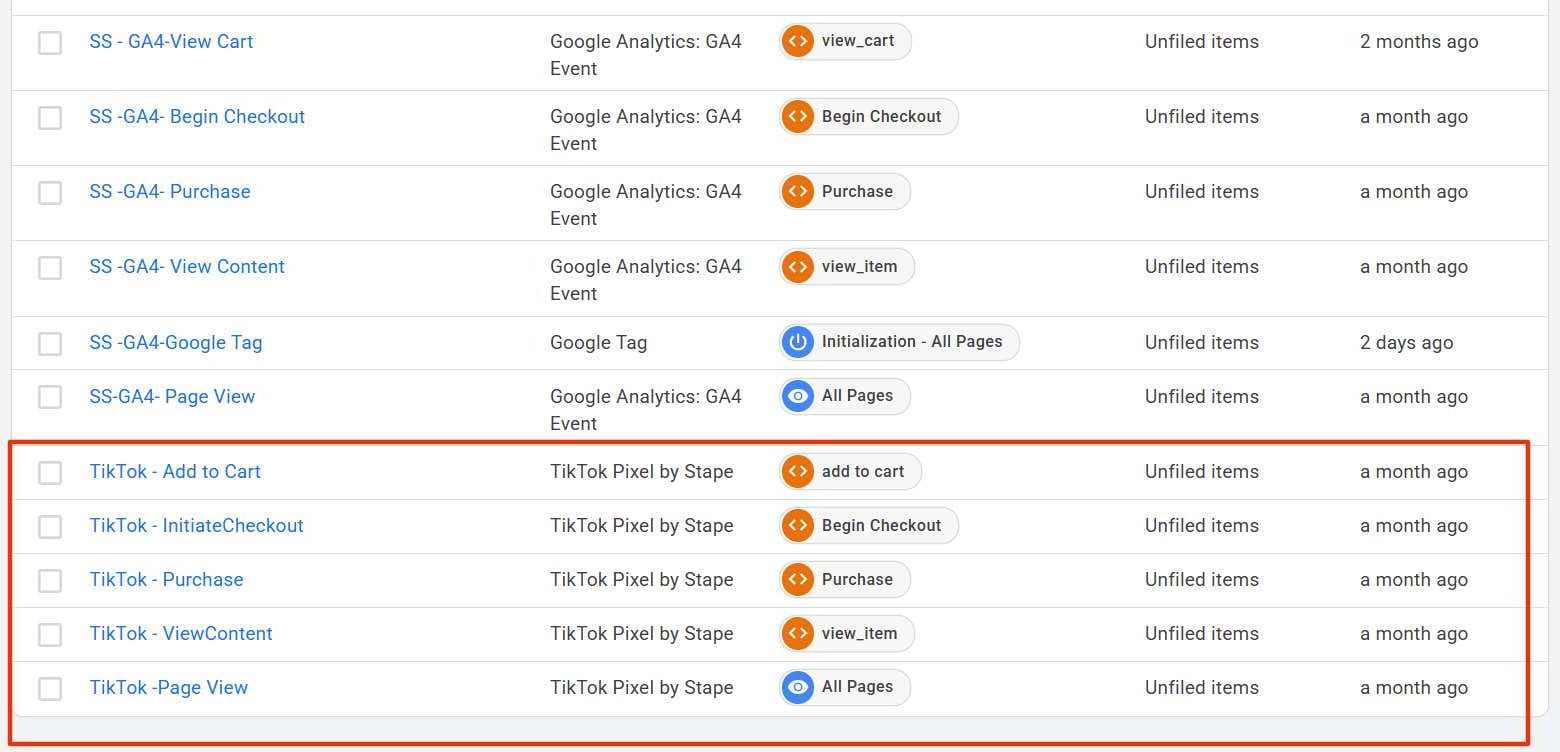Open the TikTok -Page View tag
Image resolution: width=1560 pixels, height=752 pixels.
click(x=169, y=688)
